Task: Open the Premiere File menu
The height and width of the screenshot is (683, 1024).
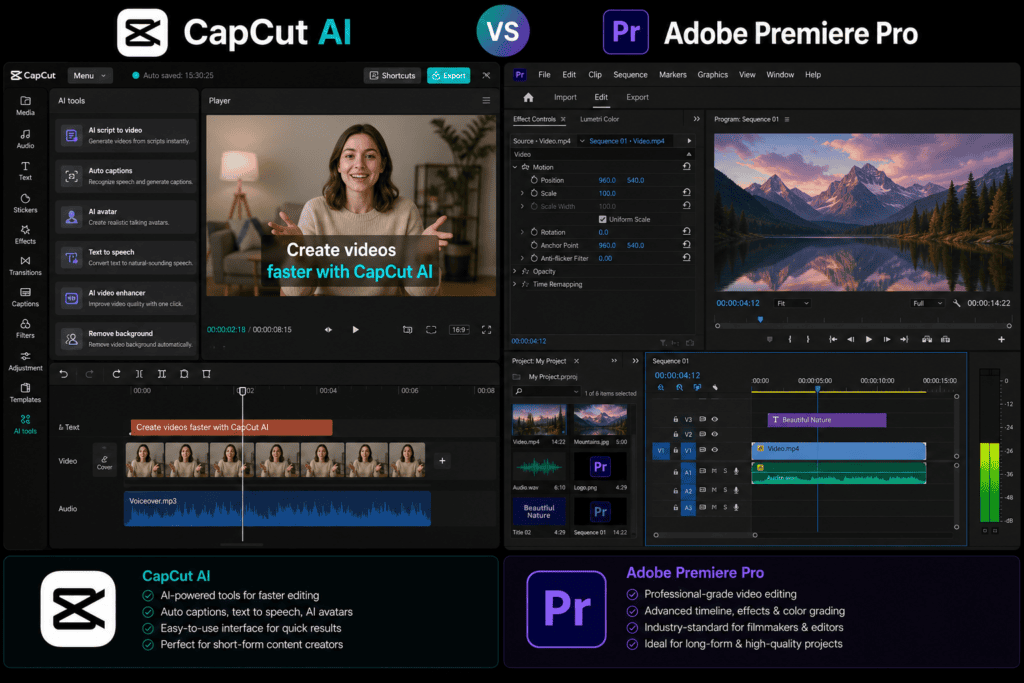Action: 544,74
